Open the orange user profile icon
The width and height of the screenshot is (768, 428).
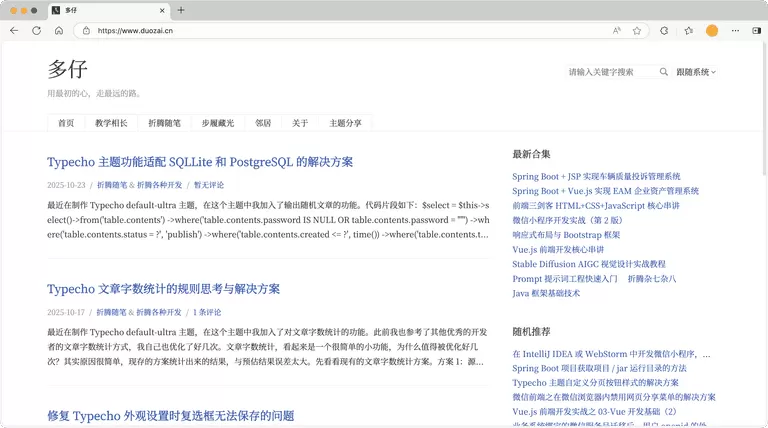[712, 31]
